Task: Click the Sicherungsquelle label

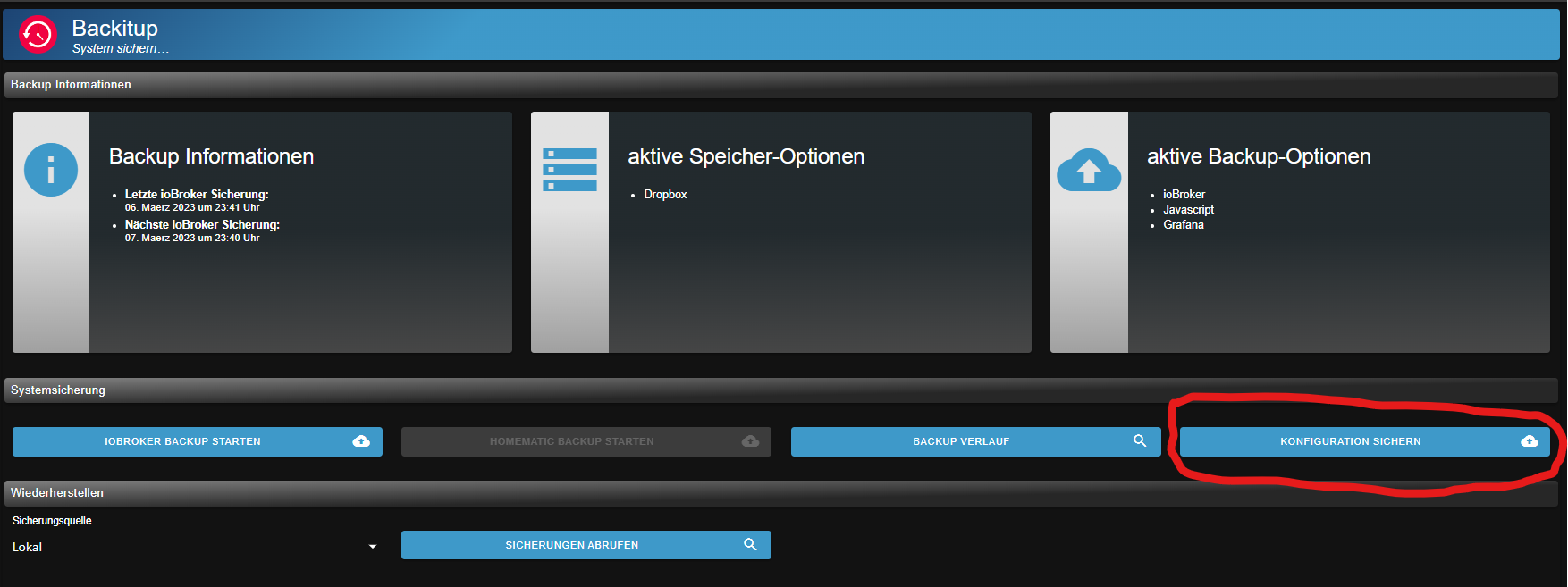Action: click(52, 521)
